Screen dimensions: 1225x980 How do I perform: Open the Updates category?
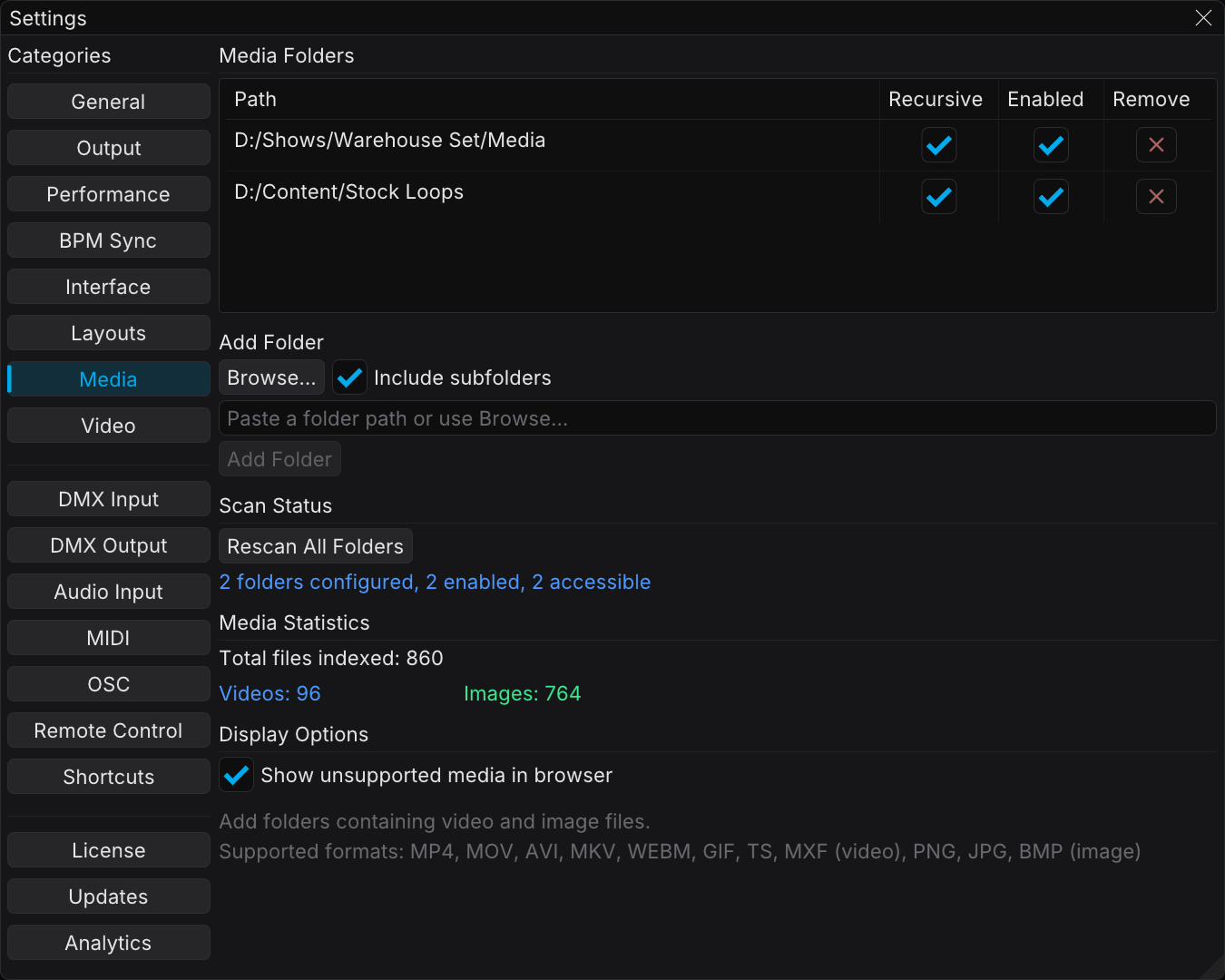(x=109, y=897)
